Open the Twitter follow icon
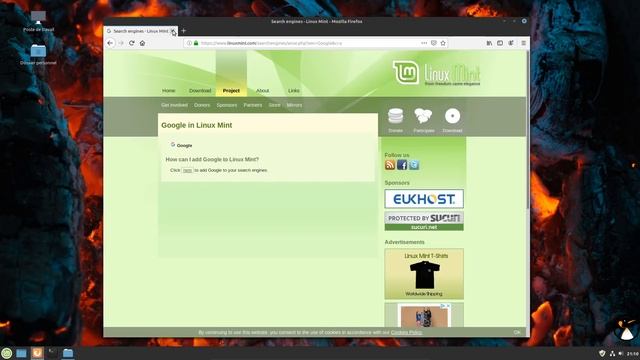The height and width of the screenshot is (360, 640). [x=414, y=165]
